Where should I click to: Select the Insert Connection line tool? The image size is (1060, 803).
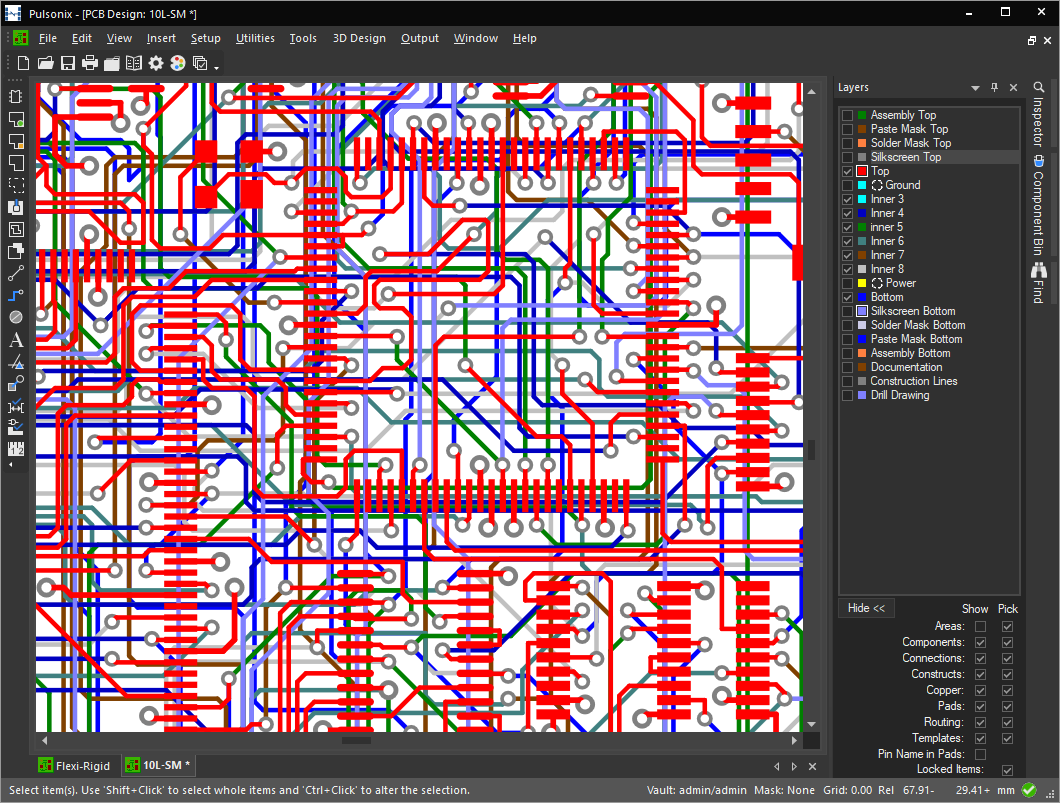pos(16,273)
